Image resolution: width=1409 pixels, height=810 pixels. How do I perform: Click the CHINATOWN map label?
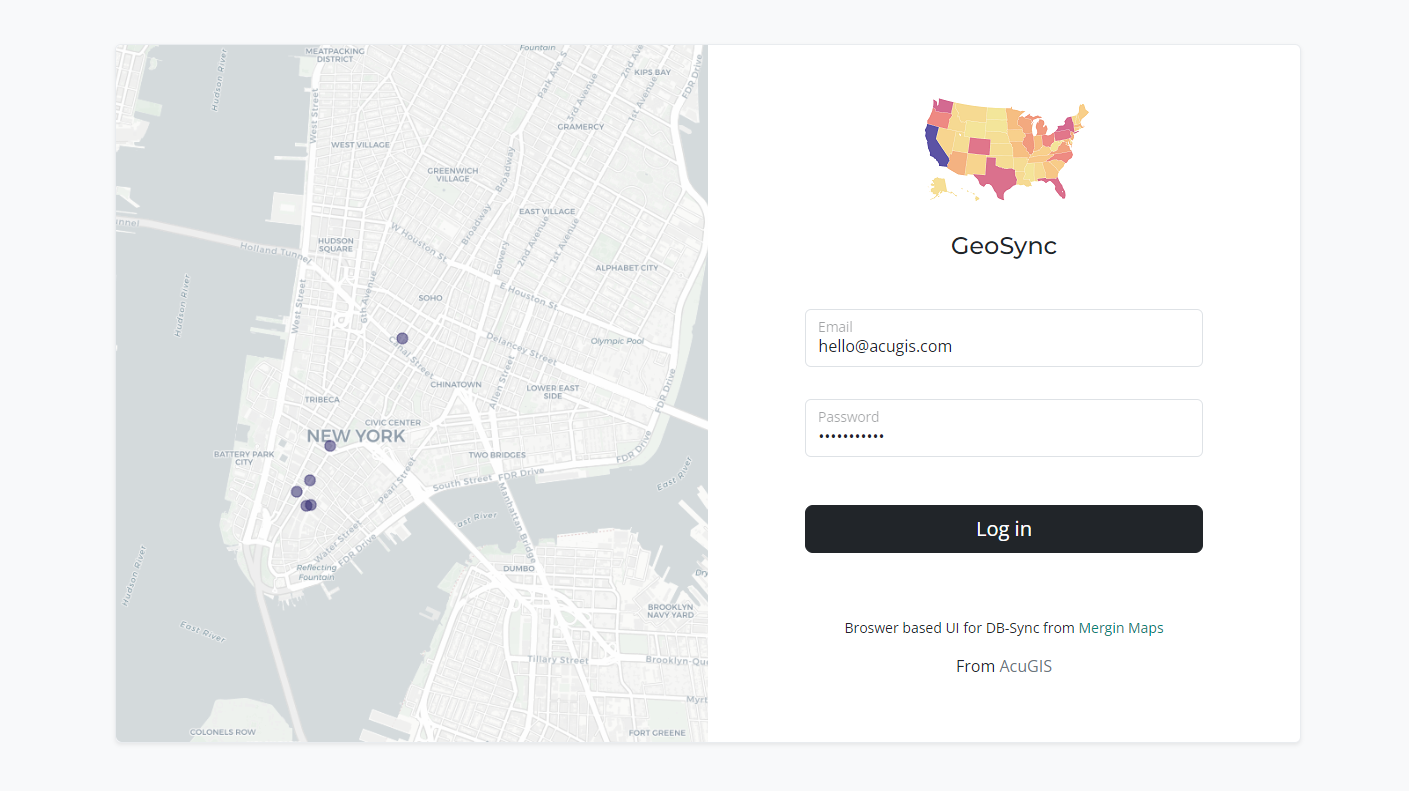tap(456, 384)
